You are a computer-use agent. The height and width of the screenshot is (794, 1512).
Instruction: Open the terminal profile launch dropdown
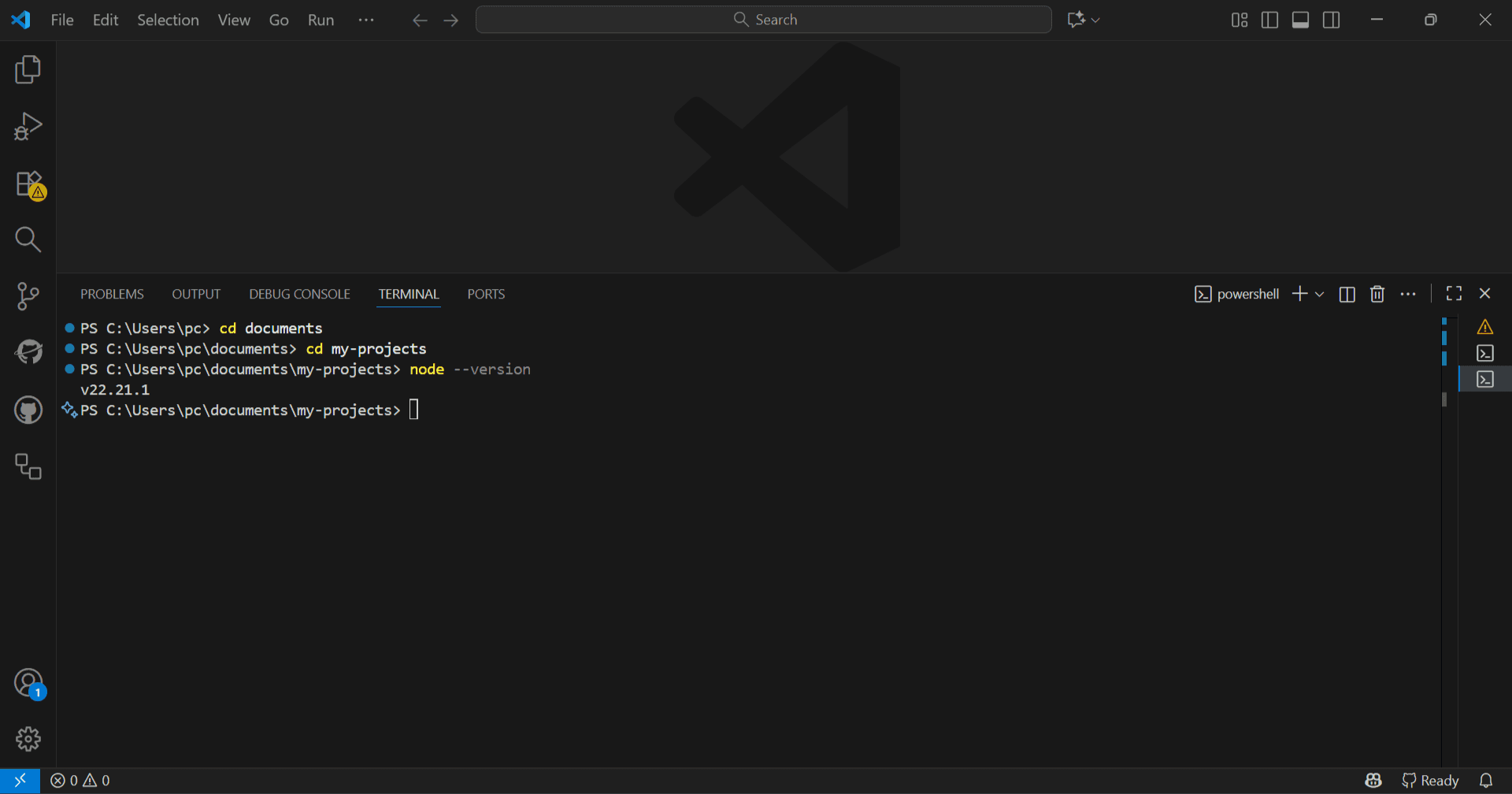(x=1319, y=294)
